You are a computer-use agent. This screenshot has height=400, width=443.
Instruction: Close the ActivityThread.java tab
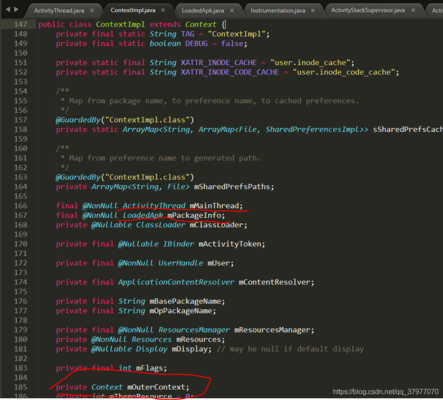tap(92, 11)
